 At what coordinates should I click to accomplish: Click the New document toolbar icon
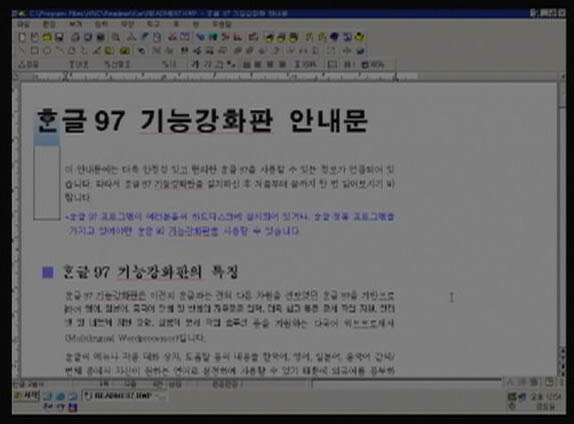[22, 37]
